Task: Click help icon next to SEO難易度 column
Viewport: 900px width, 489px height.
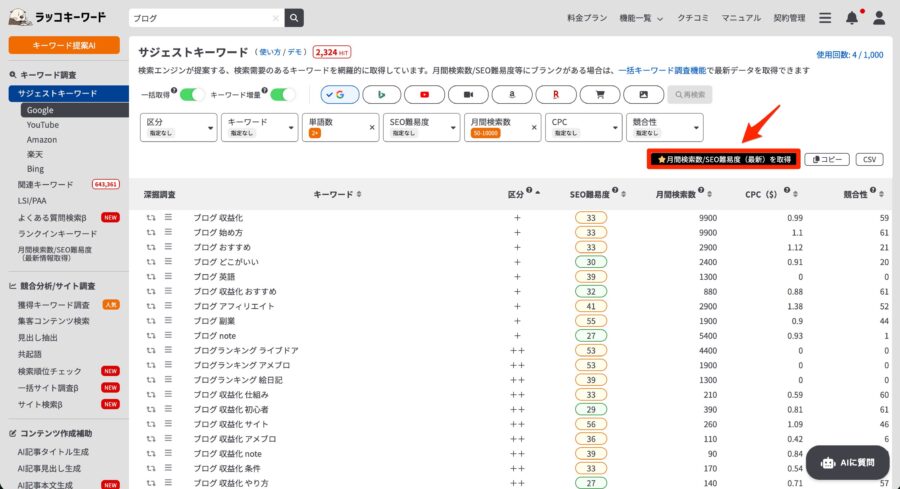Action: click(615, 190)
